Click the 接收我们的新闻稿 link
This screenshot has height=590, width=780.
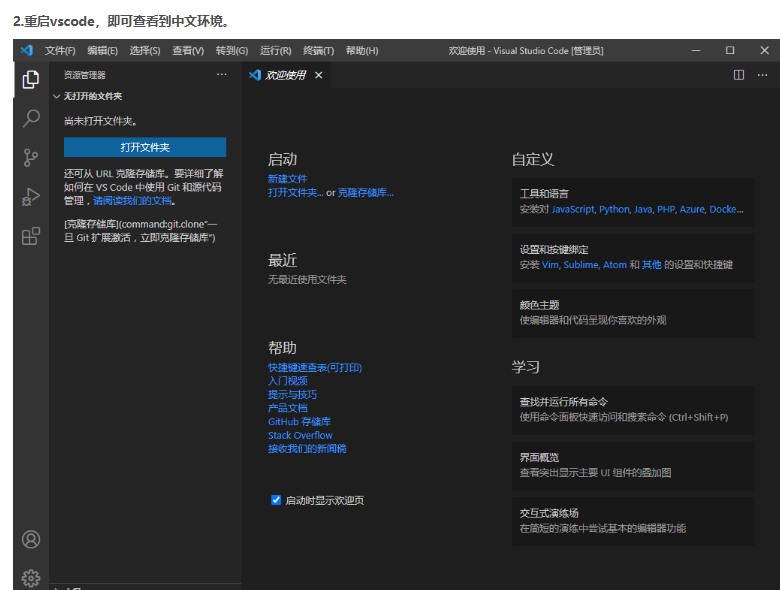point(307,449)
